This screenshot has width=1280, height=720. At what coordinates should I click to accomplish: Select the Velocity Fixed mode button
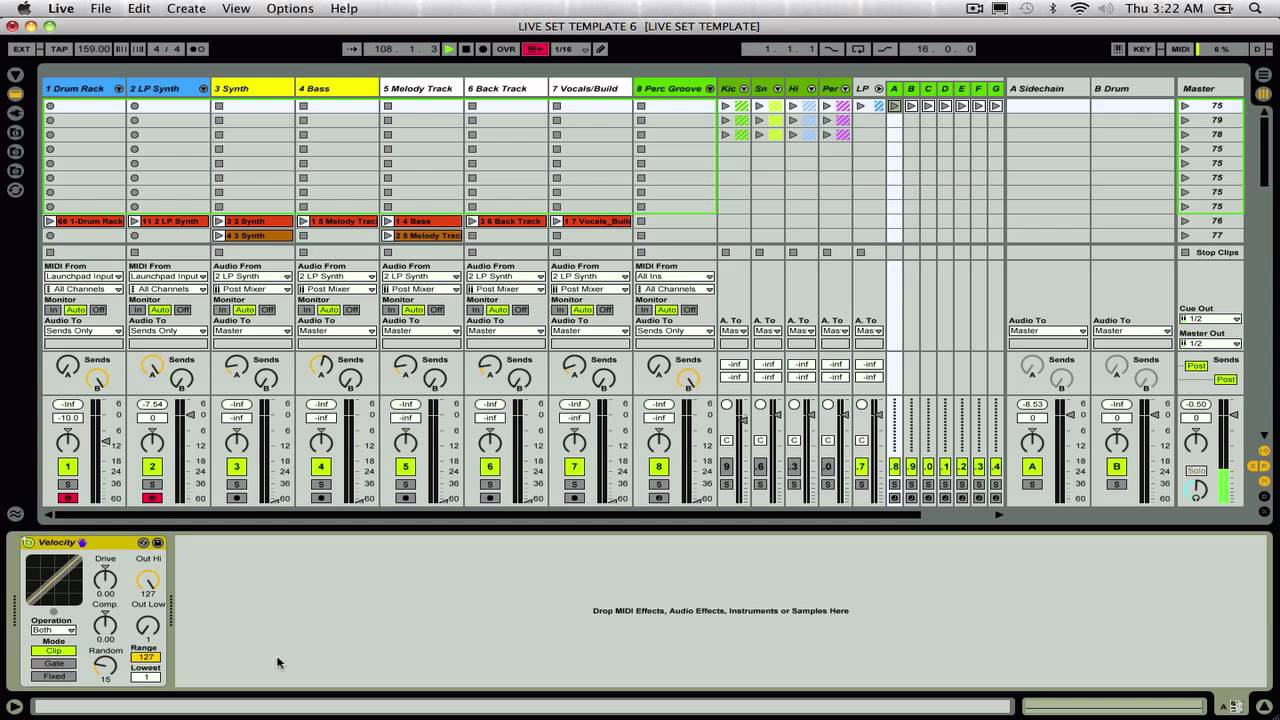[x=53, y=676]
